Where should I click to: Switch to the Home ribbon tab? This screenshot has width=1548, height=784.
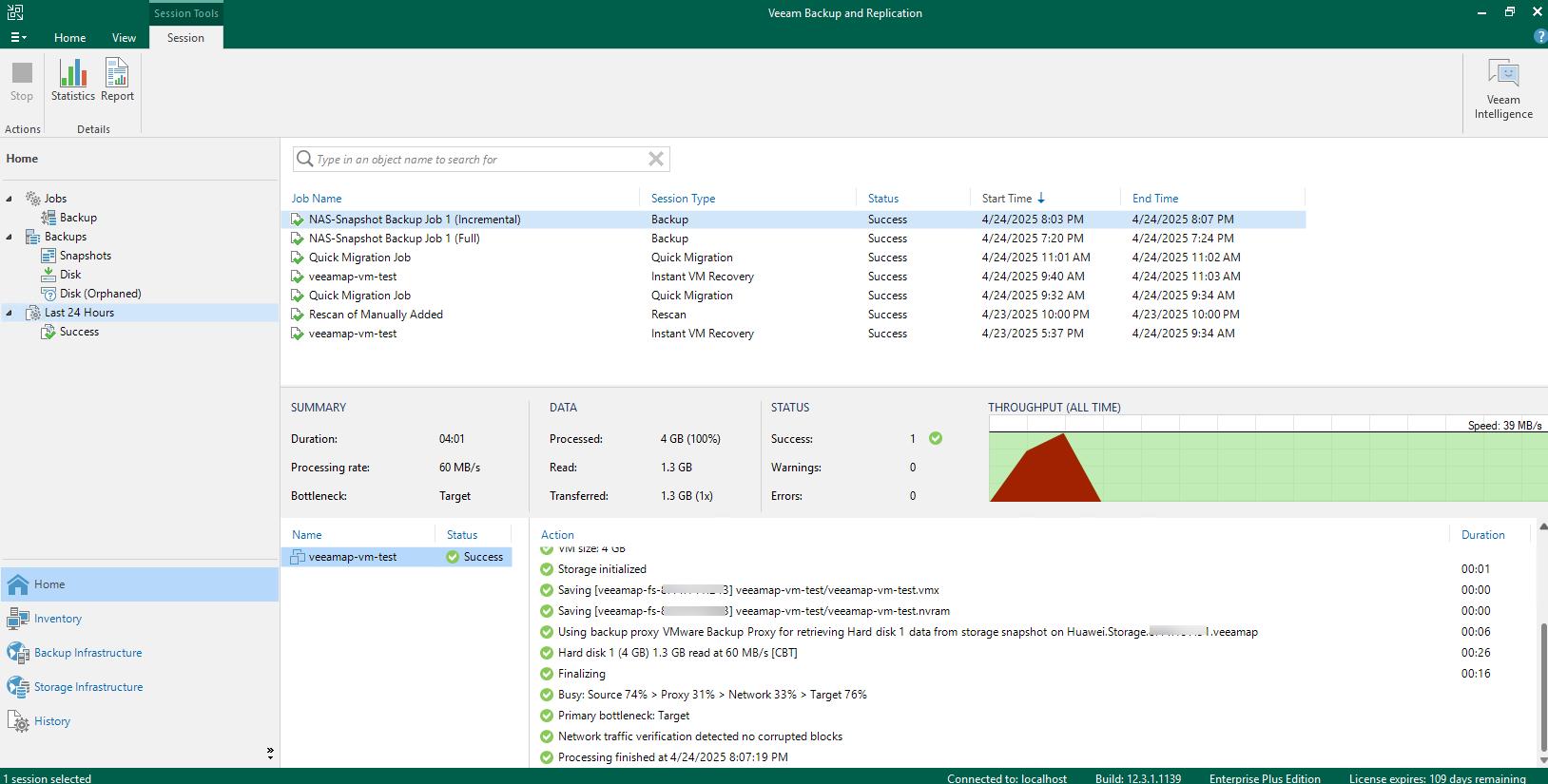coord(69,38)
